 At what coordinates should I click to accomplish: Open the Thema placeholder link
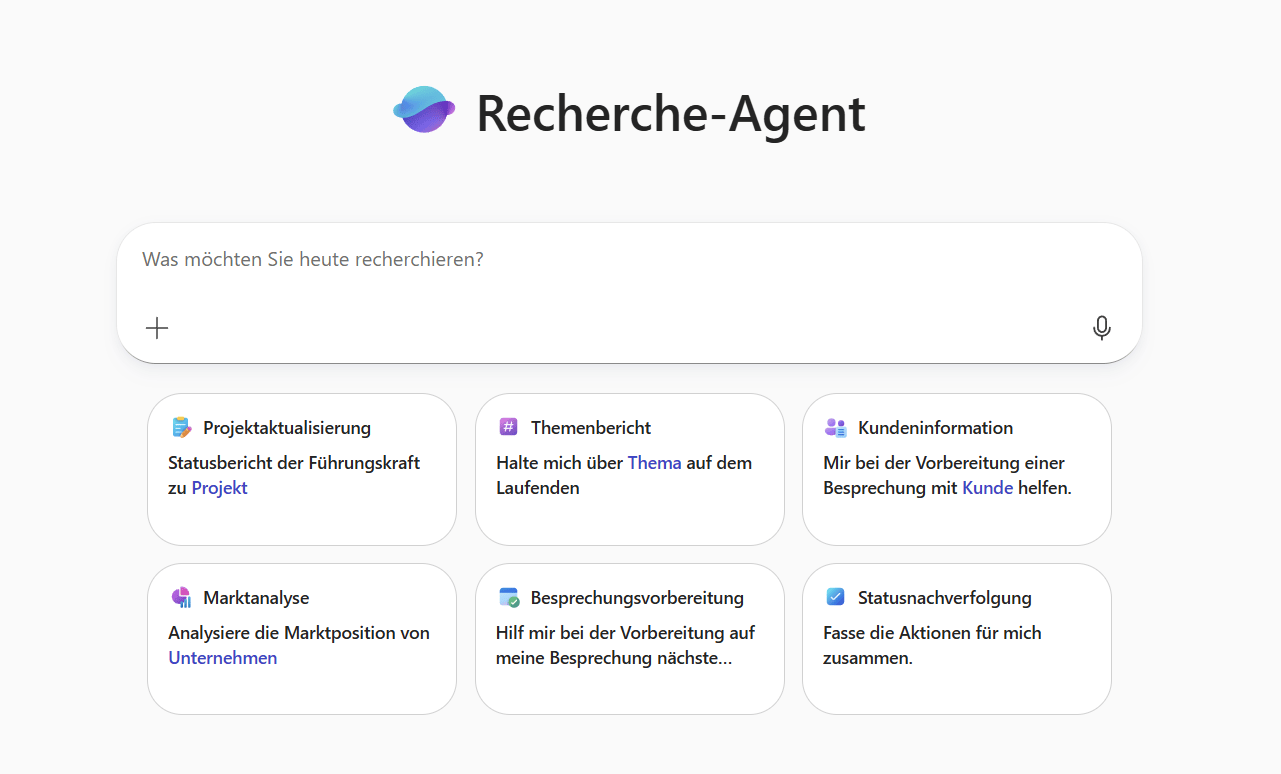point(655,462)
